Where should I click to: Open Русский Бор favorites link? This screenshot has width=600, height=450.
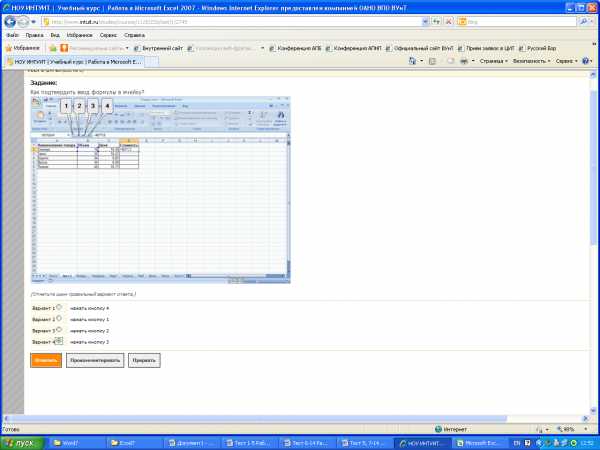(538, 48)
